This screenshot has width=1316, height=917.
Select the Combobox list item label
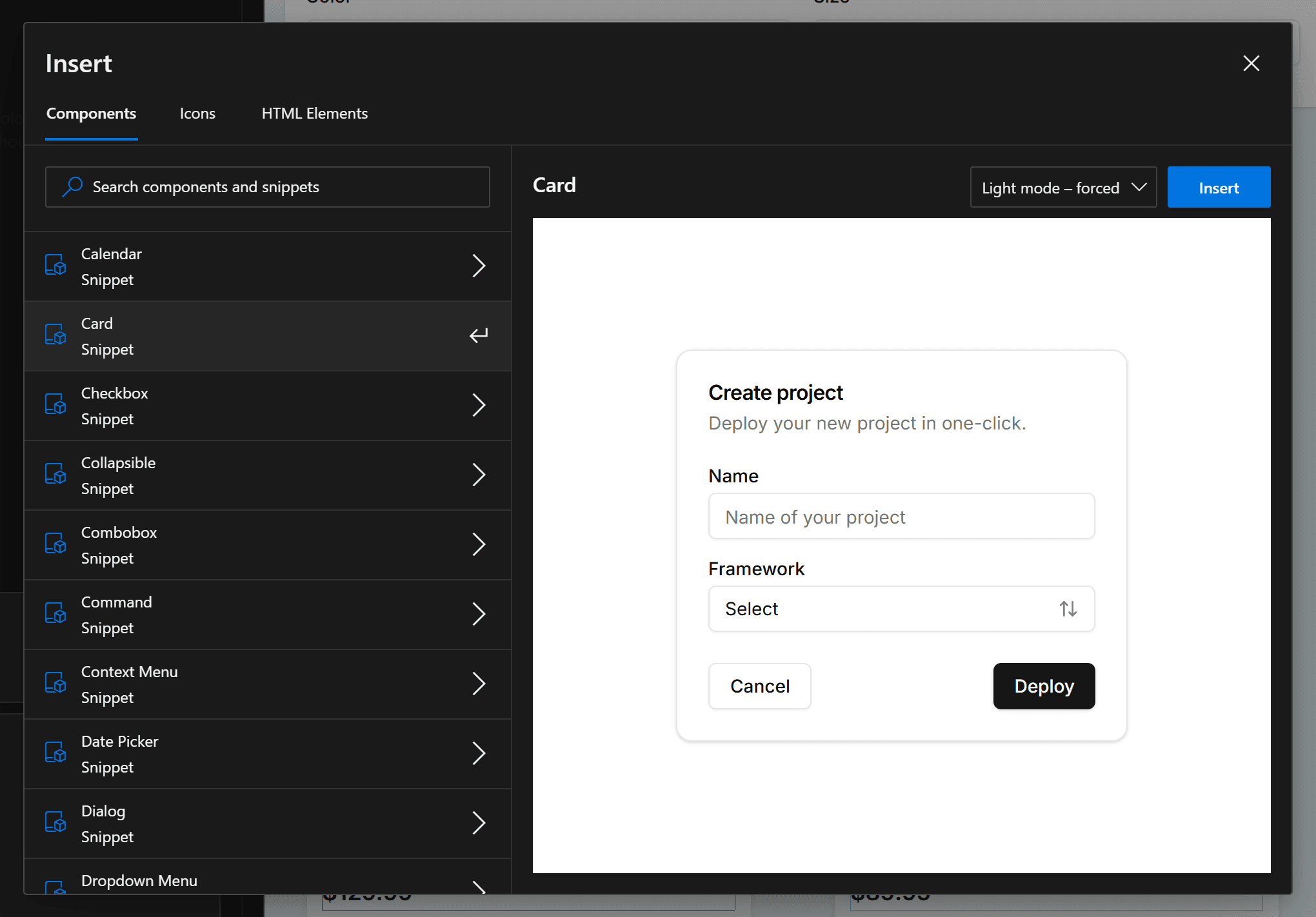(x=119, y=533)
